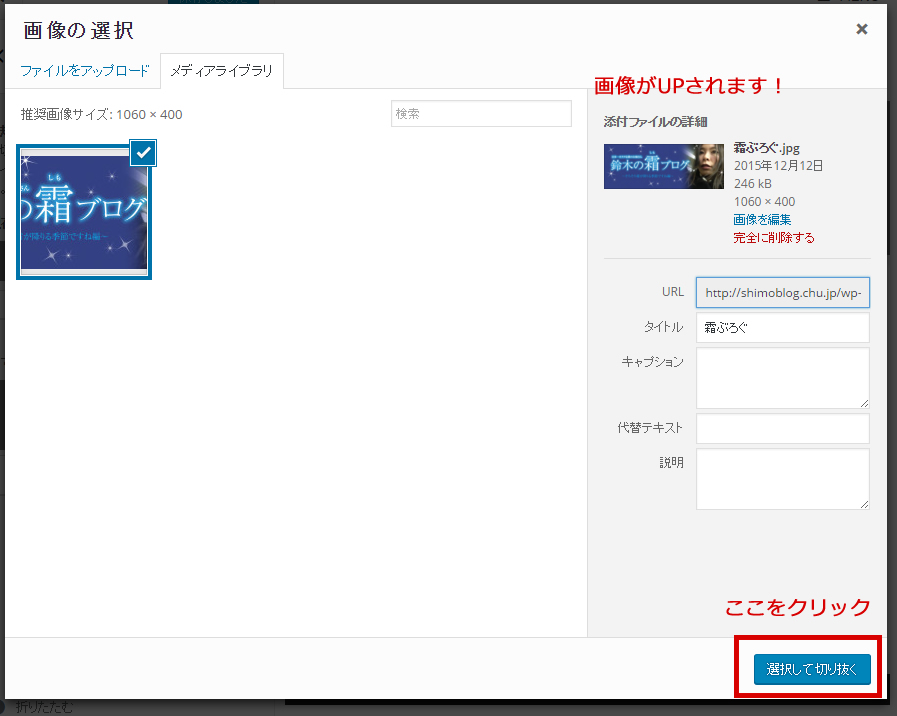Click the タイトル field containing 霜ぶろぐ
Screen dimensions: 897x716
pyautogui.click(x=782, y=327)
